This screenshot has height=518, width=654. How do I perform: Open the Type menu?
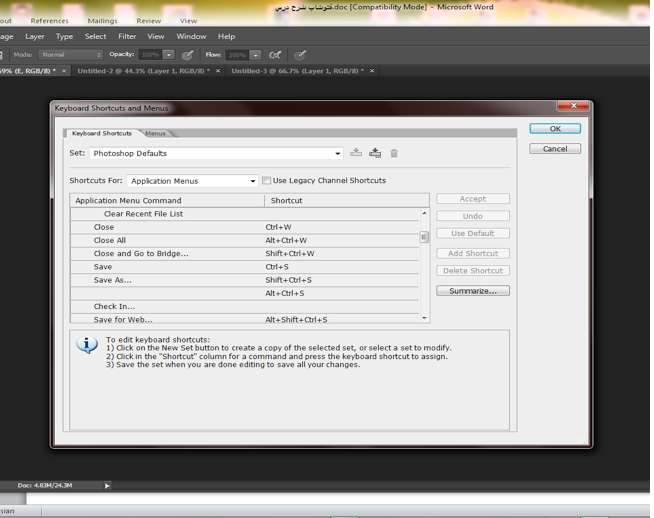click(x=64, y=37)
